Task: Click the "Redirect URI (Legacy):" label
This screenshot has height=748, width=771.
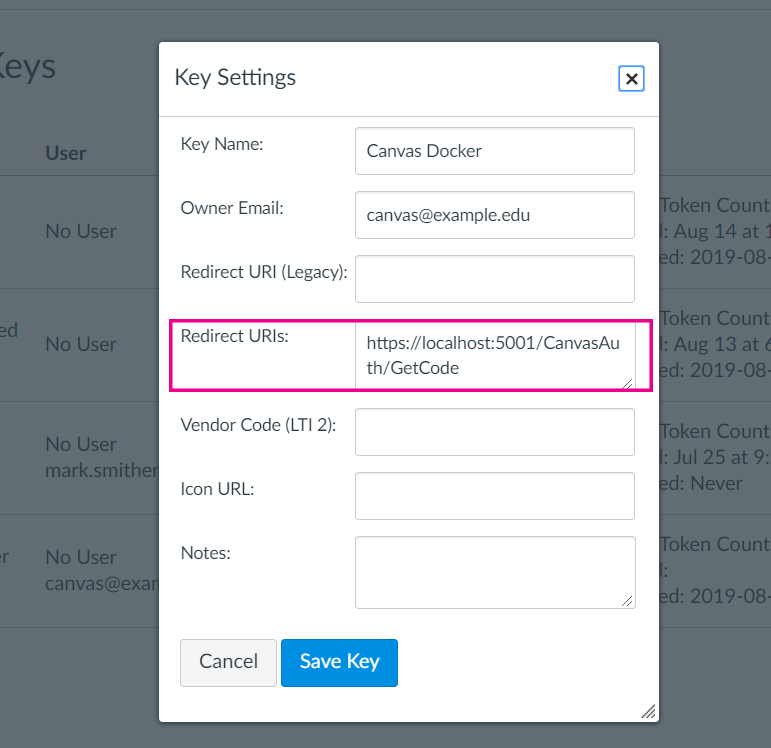Action: [x=263, y=272]
